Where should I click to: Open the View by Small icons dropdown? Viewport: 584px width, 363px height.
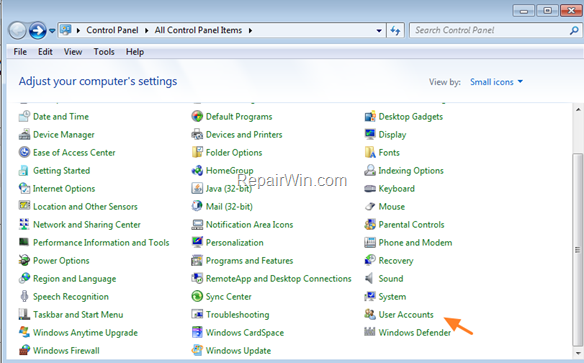click(x=496, y=82)
